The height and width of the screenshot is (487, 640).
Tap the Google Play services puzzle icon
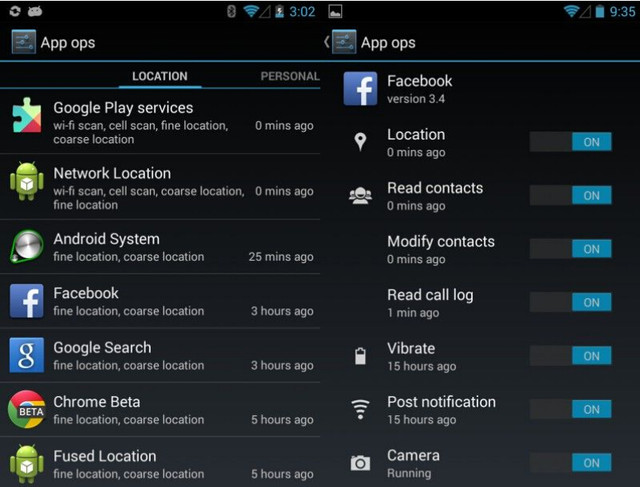[x=27, y=116]
